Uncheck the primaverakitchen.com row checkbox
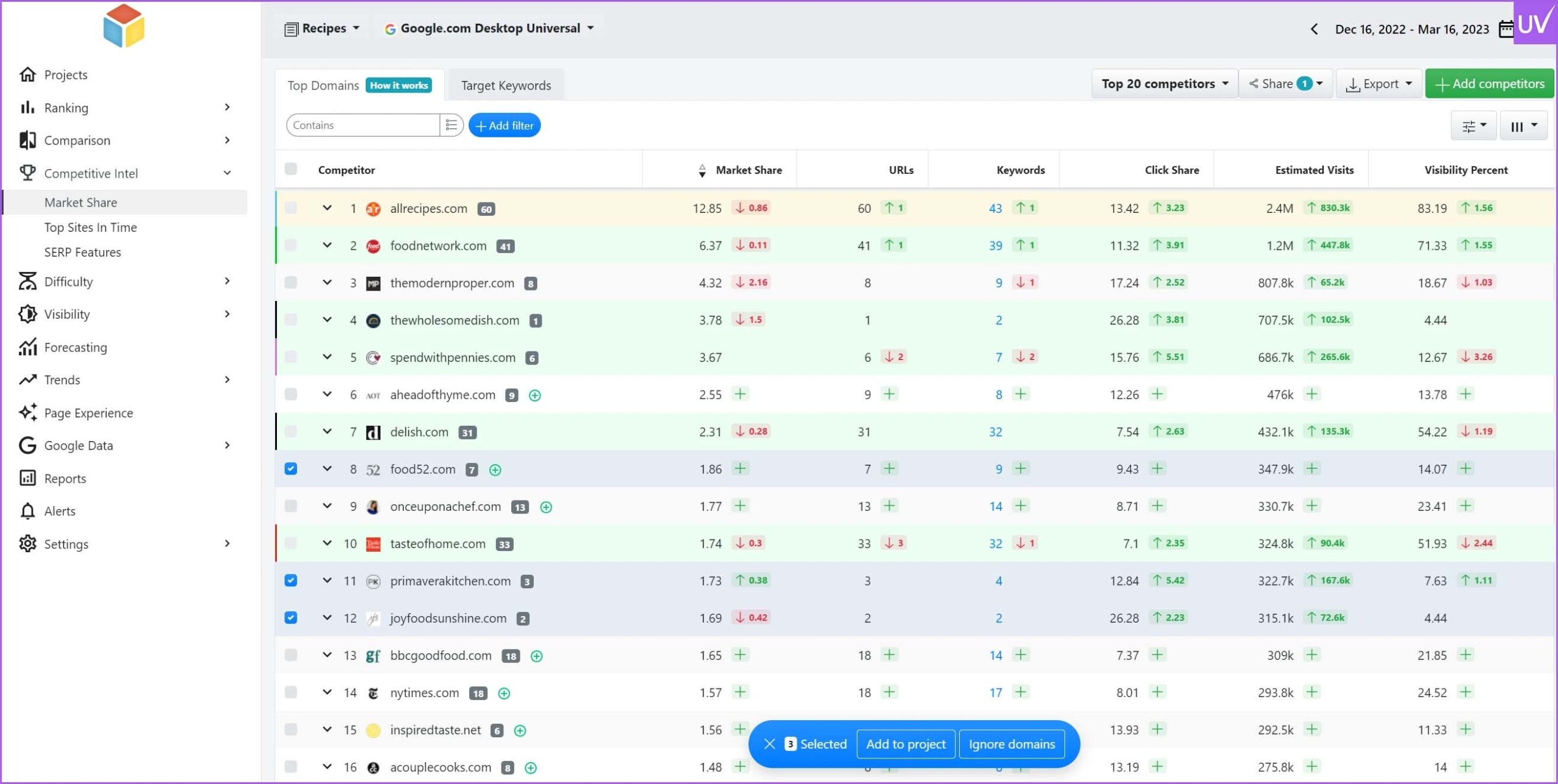The height and width of the screenshot is (784, 1558). click(291, 580)
